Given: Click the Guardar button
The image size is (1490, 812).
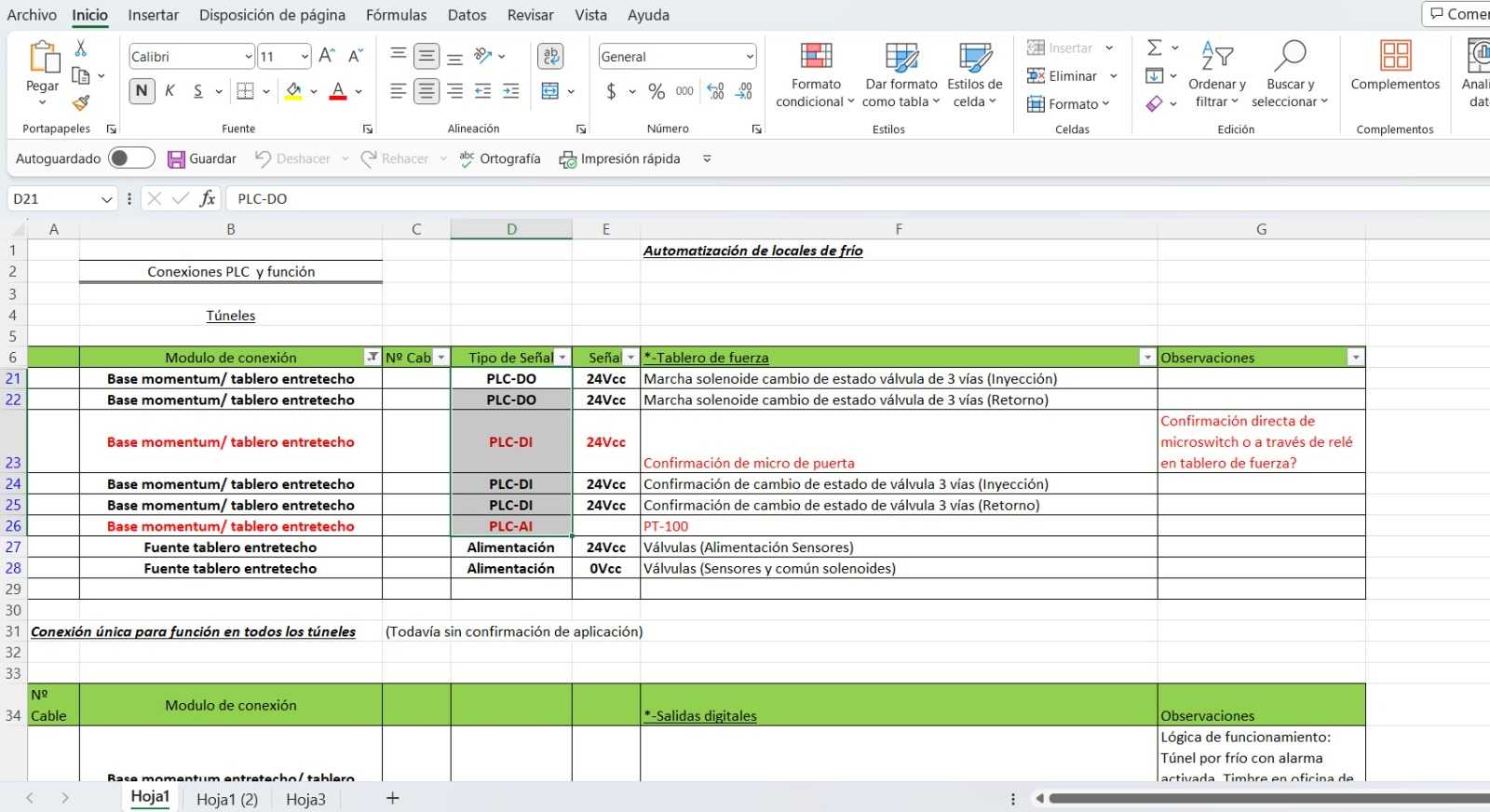Looking at the screenshot, I should (x=202, y=158).
